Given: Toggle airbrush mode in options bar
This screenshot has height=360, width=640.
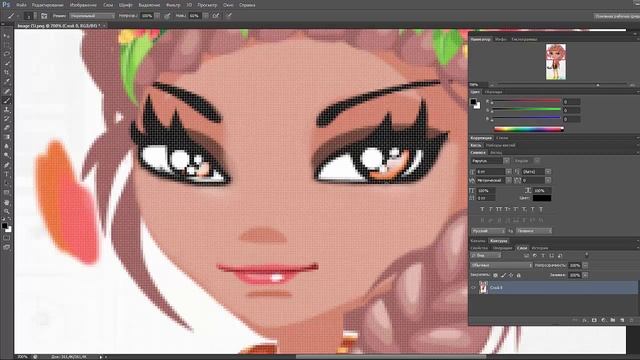Looking at the screenshot, I should [216, 16].
